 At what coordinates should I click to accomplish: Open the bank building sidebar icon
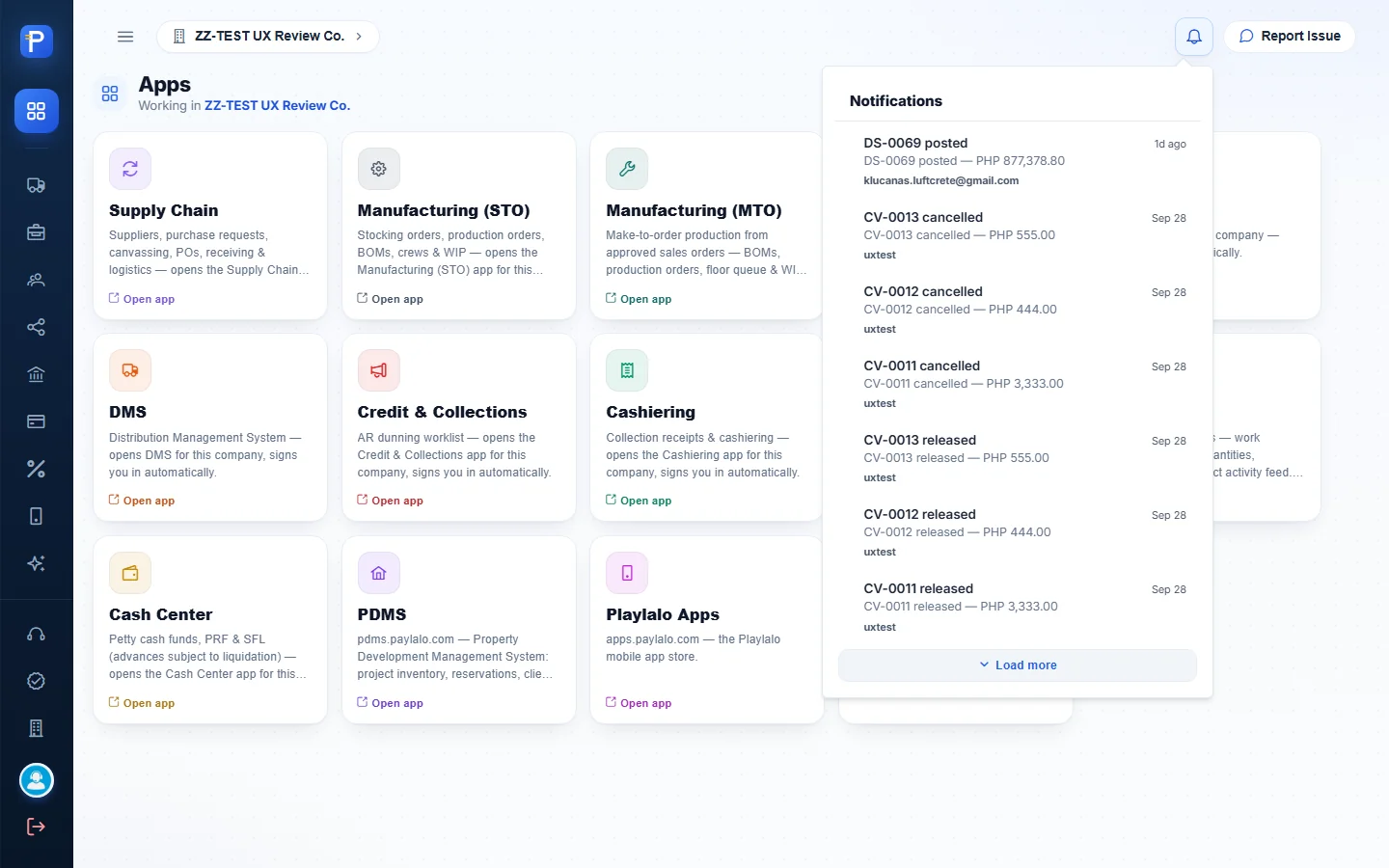(37, 374)
